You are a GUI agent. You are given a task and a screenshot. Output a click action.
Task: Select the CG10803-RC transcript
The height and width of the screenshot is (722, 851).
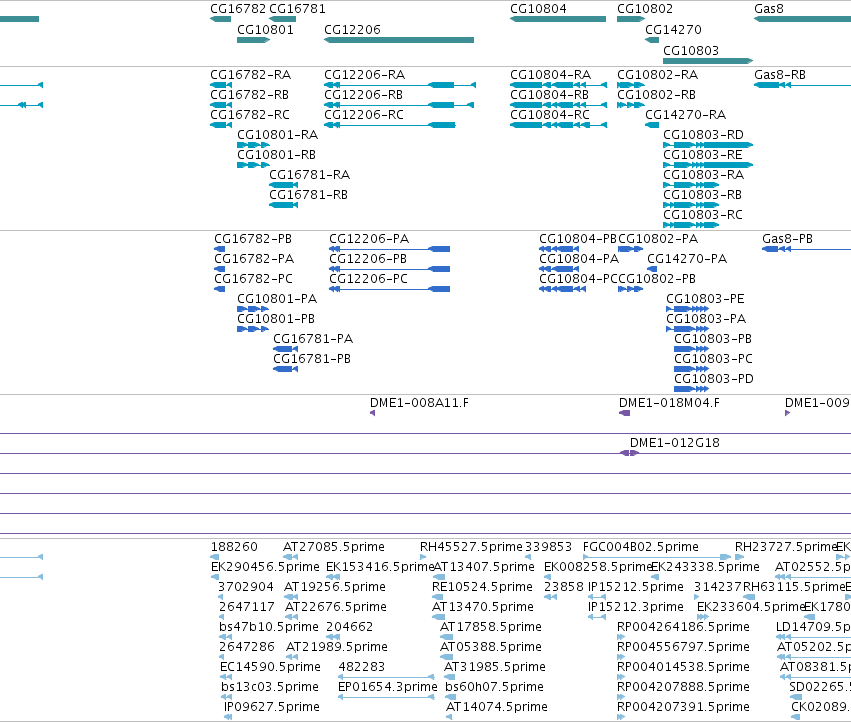(x=691, y=225)
